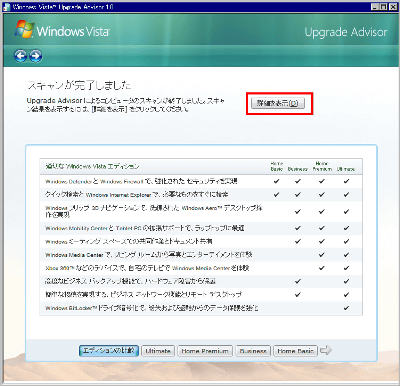
Task: Click the Home Premium checkmark in Xbox 360 row
Action: click(x=322, y=268)
